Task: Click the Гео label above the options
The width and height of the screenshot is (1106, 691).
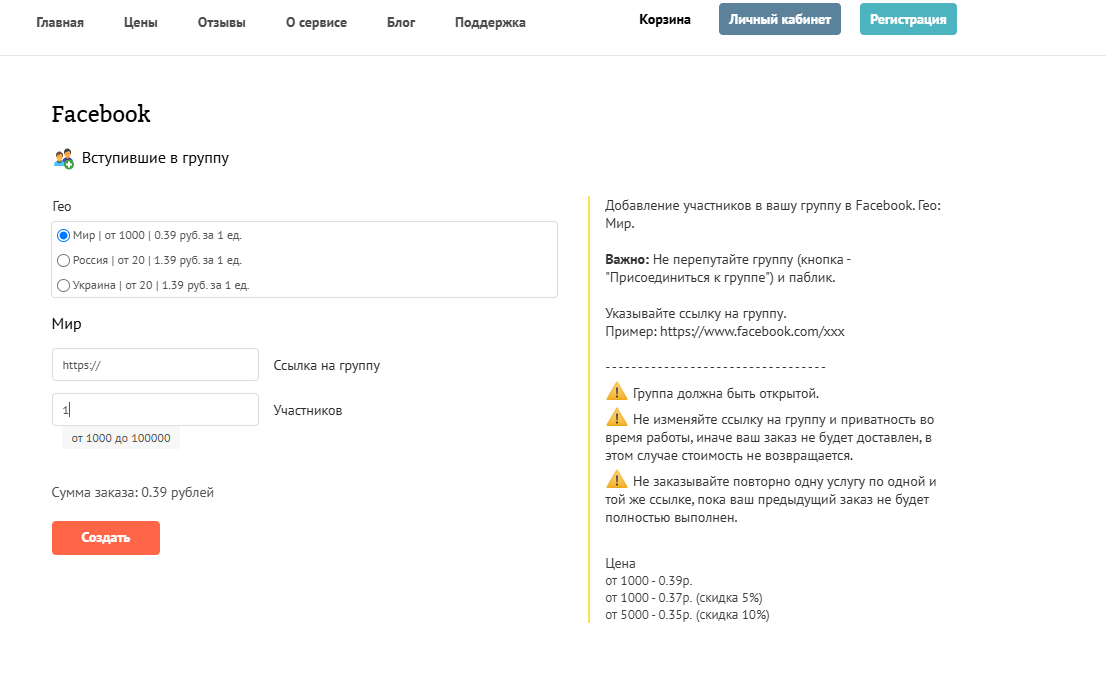Action: tap(61, 207)
